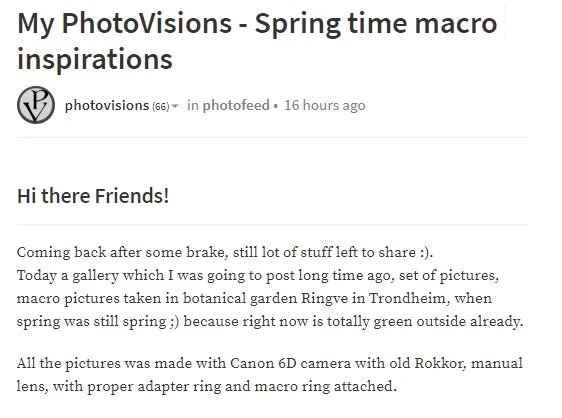Click the word 'in' before photofeed
562x418 pixels.
tap(193, 105)
